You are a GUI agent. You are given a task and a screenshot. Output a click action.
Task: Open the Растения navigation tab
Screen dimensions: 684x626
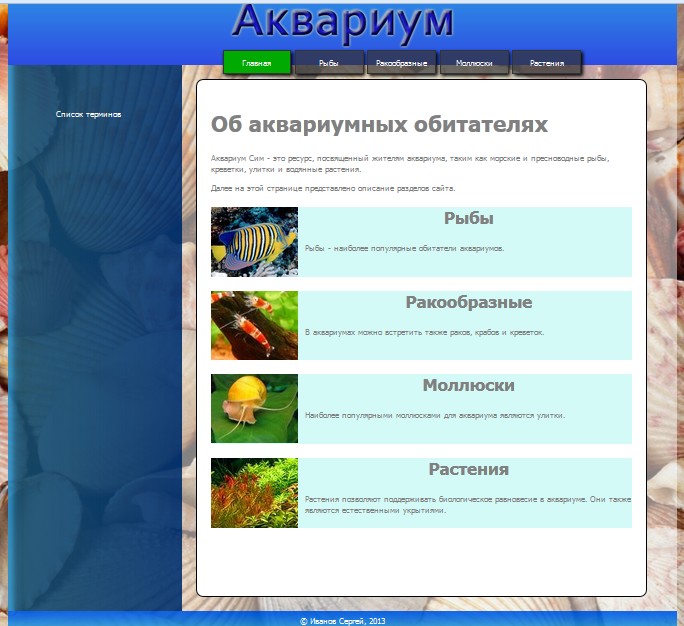click(x=547, y=63)
